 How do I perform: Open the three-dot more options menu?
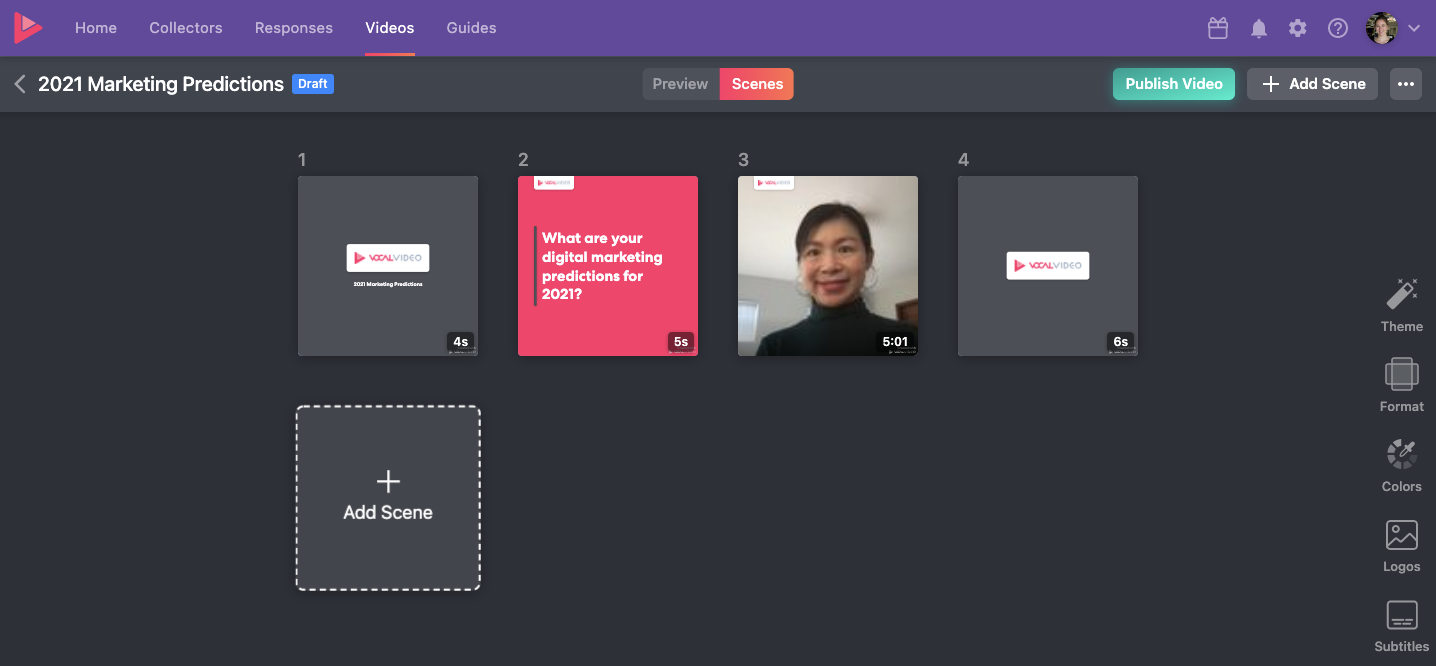1406,84
